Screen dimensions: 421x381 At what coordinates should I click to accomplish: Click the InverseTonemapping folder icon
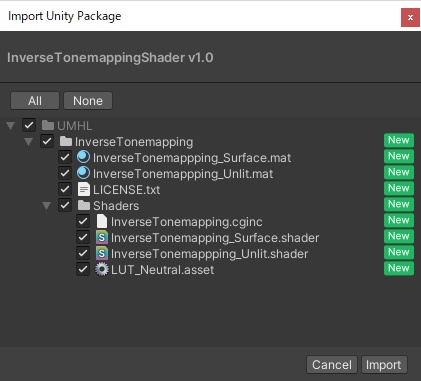coord(66,141)
